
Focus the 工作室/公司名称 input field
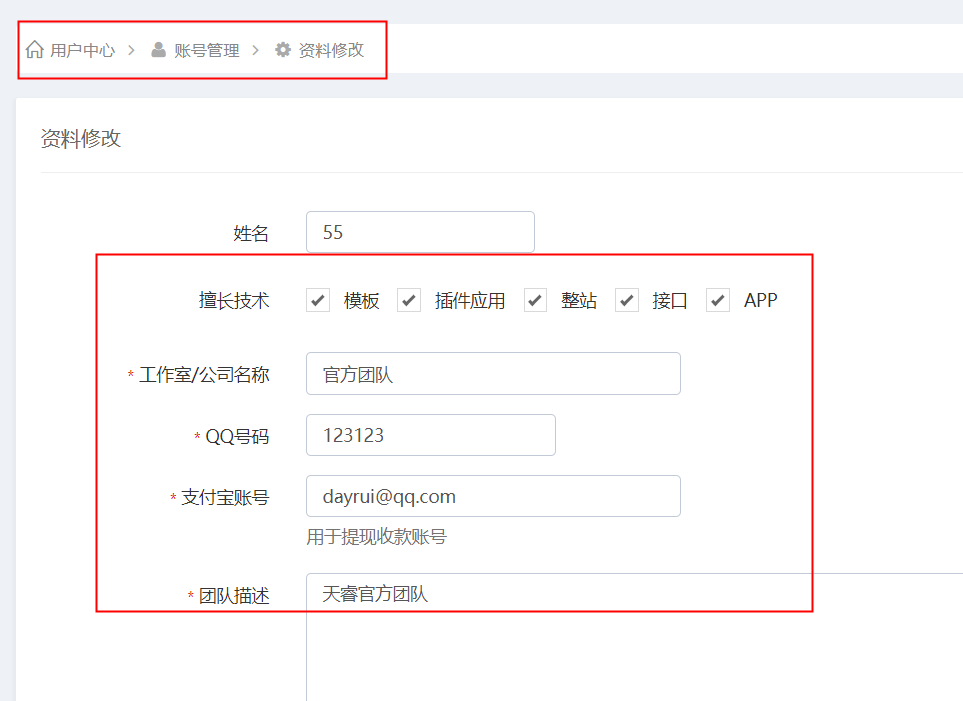tap(493, 374)
